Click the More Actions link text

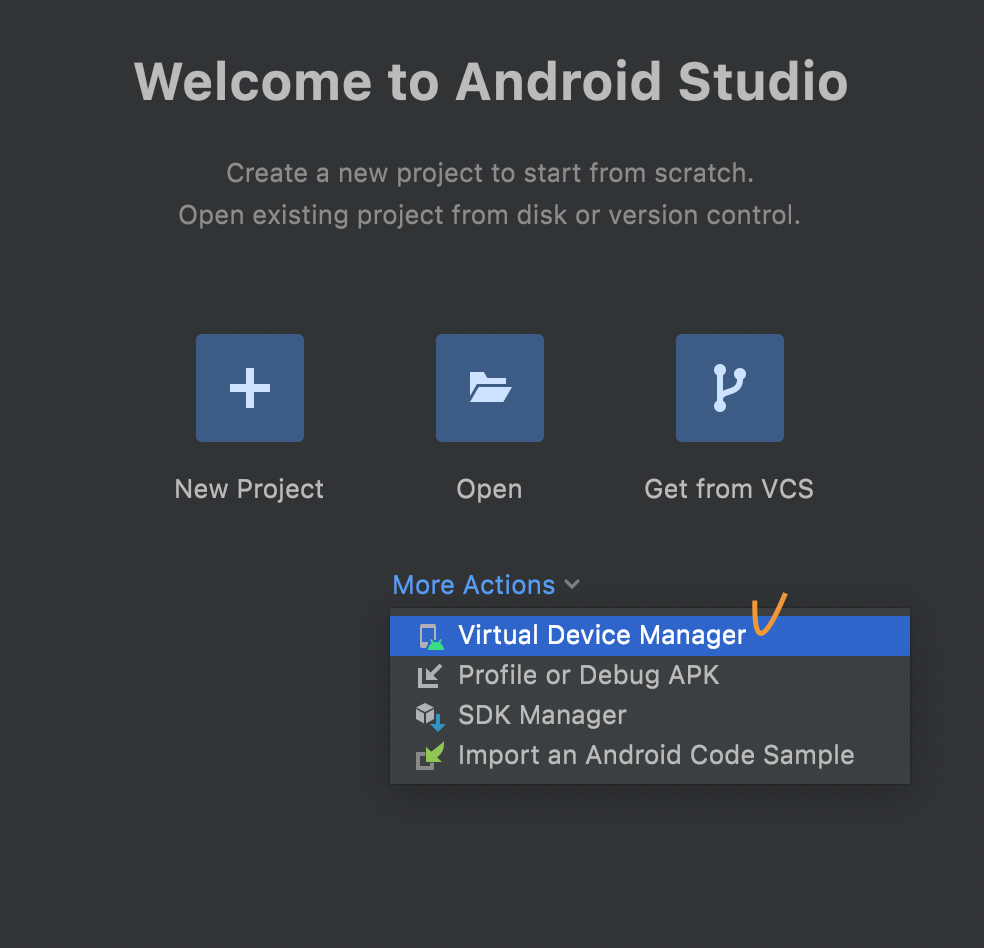[x=473, y=585]
